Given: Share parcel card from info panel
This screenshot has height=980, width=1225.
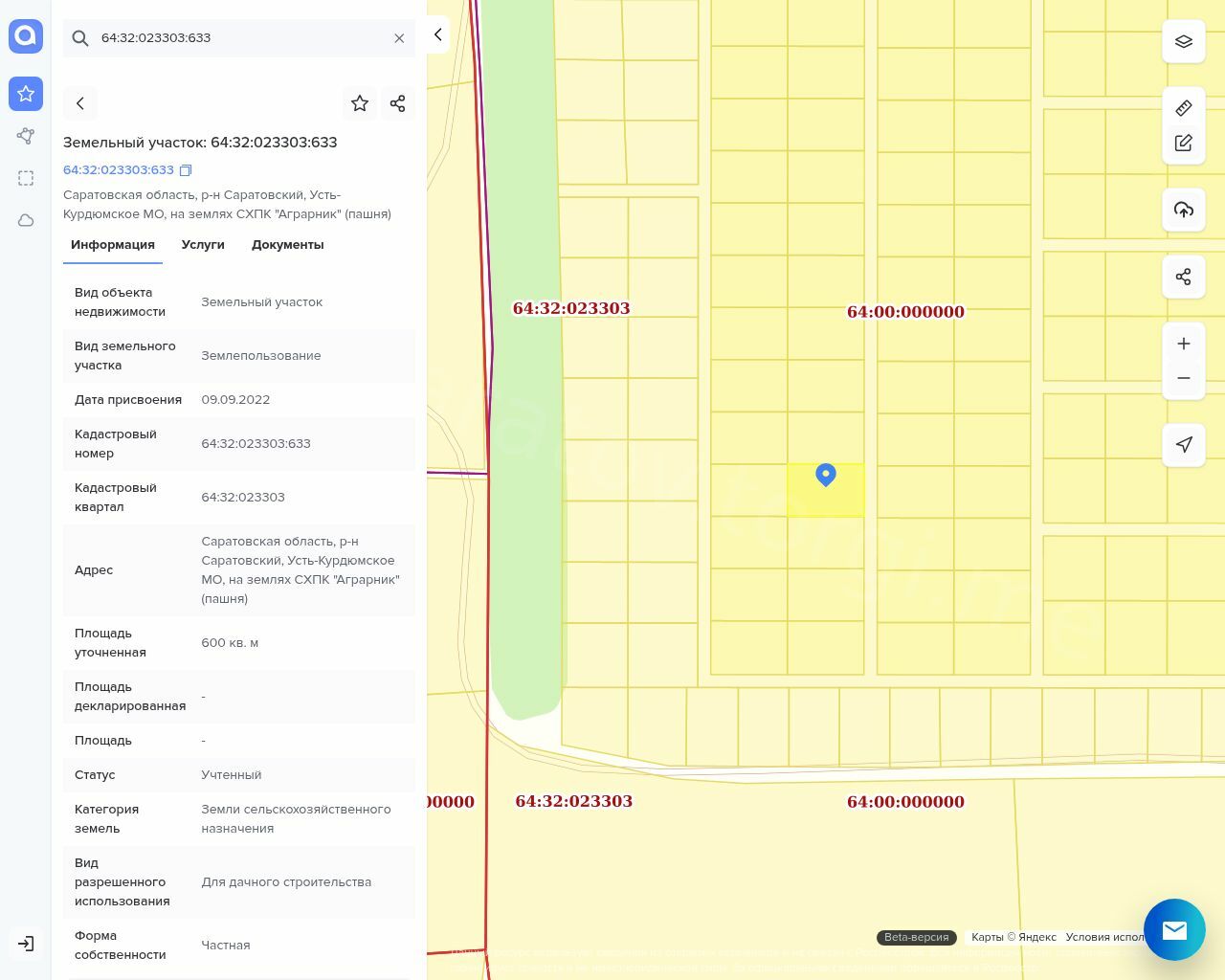Looking at the screenshot, I should 398,103.
